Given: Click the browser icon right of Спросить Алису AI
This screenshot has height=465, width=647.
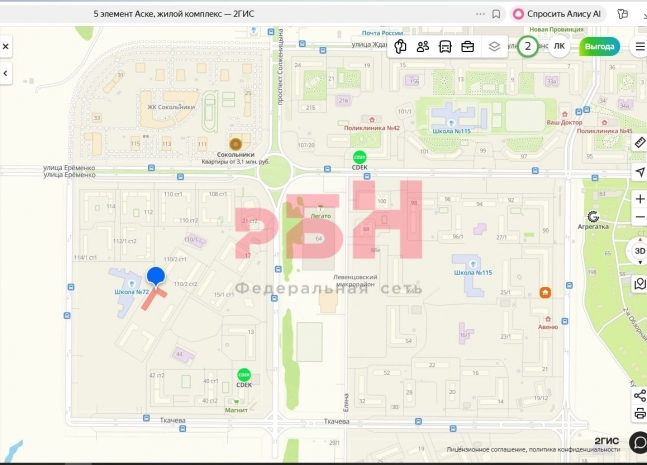Looking at the screenshot, I should pyautogui.click(x=622, y=14).
